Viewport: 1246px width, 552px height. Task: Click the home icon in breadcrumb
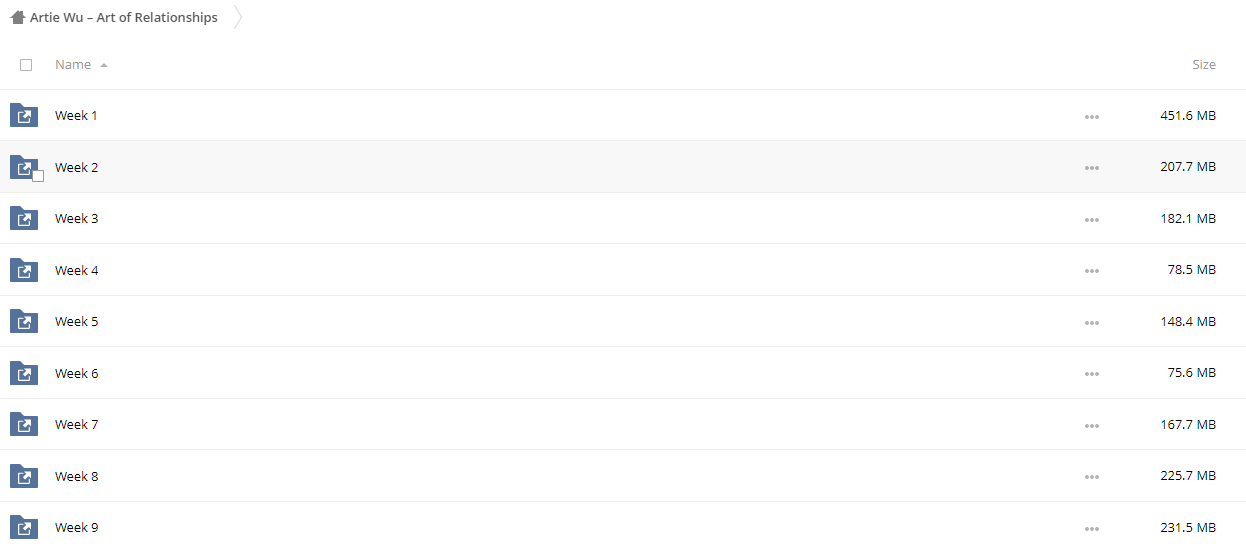(18, 17)
